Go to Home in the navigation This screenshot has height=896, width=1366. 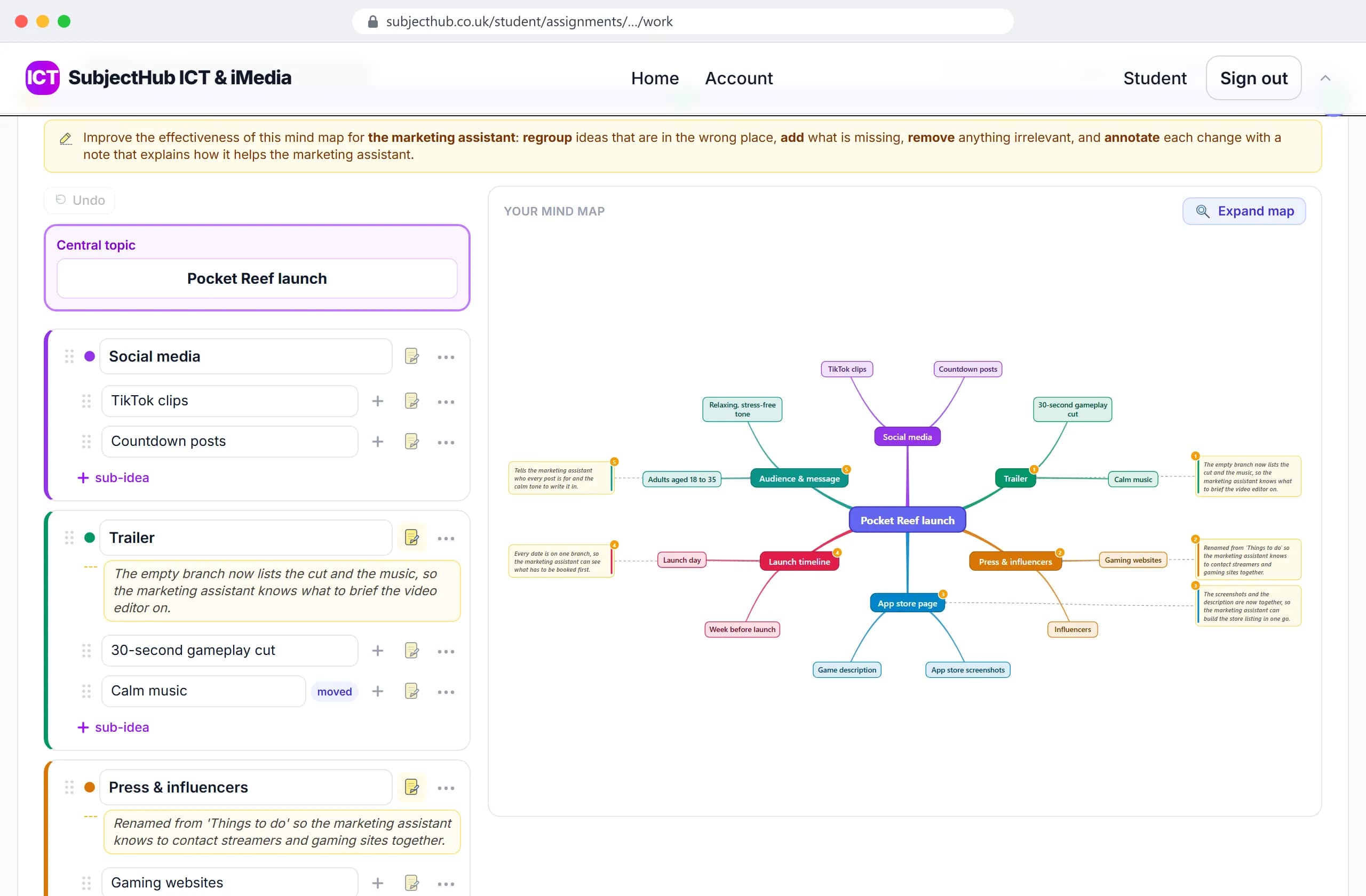(x=655, y=78)
